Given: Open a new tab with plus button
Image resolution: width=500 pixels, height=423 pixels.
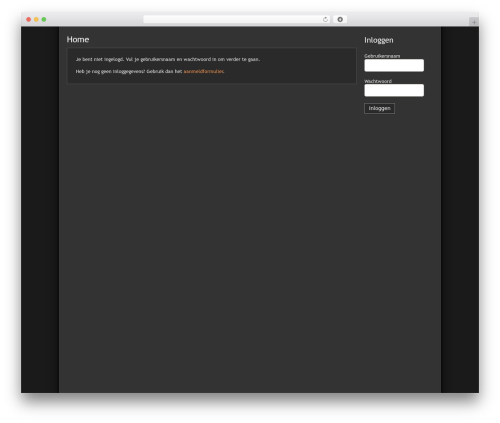Looking at the screenshot, I should 474,22.
